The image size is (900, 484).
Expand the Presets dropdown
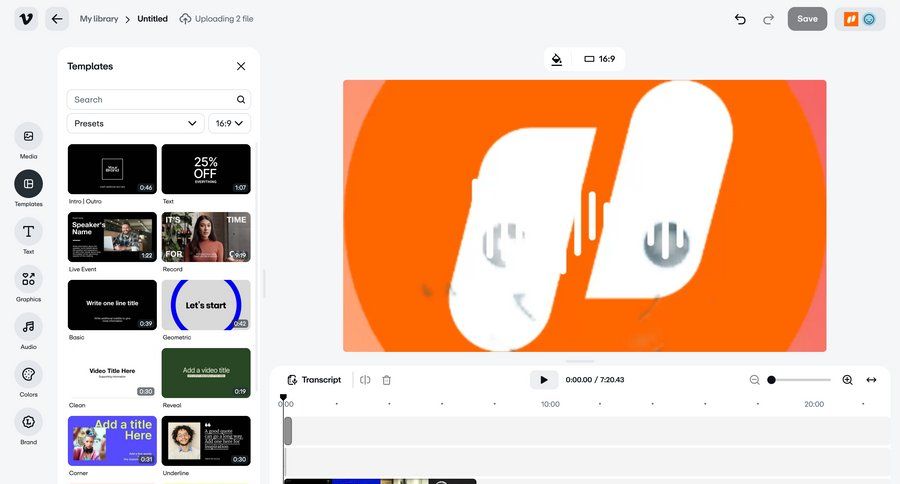click(x=135, y=123)
